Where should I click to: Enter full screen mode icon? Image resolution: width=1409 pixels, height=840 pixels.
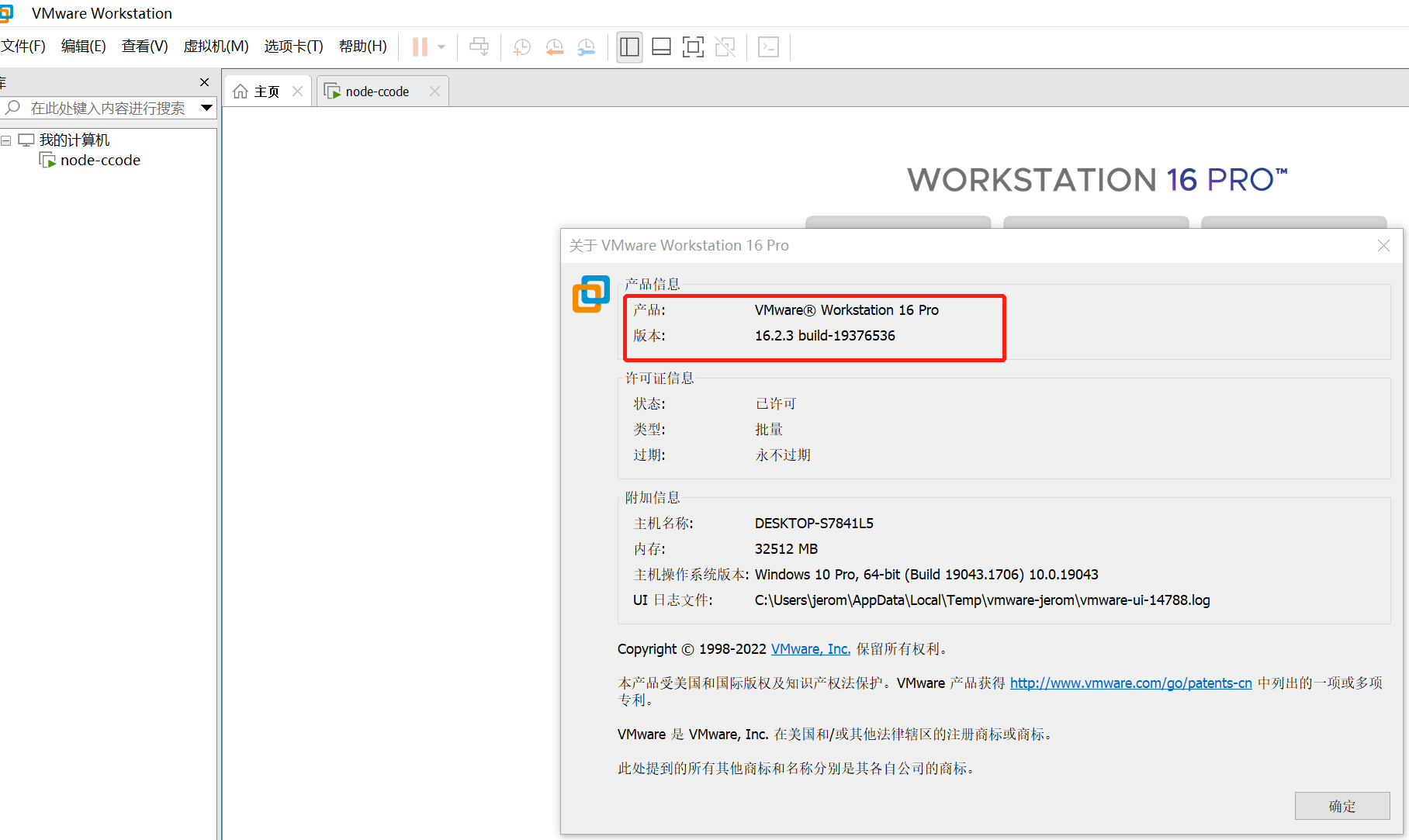[693, 47]
